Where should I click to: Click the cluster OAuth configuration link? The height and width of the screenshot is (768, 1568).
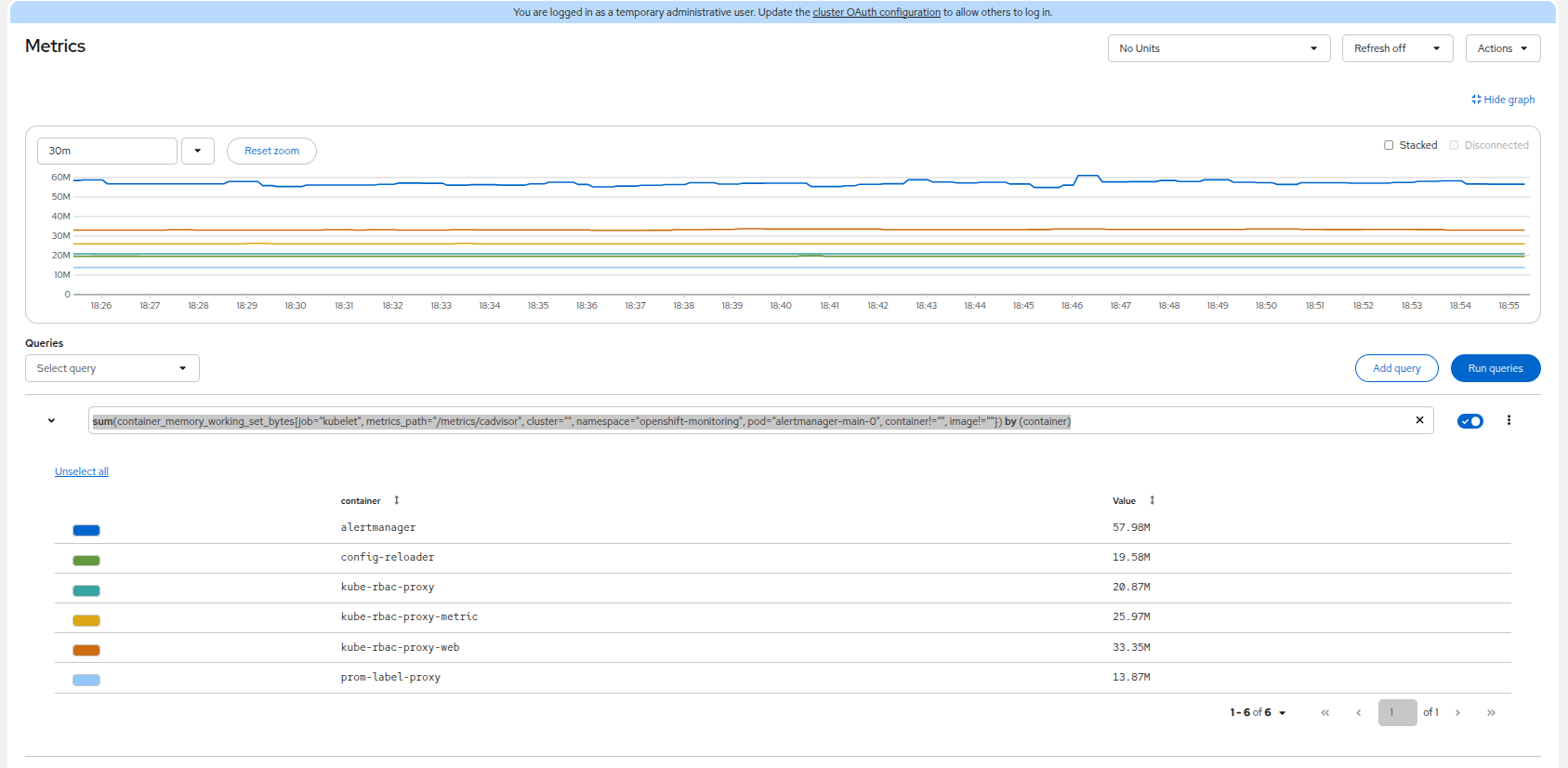(876, 12)
